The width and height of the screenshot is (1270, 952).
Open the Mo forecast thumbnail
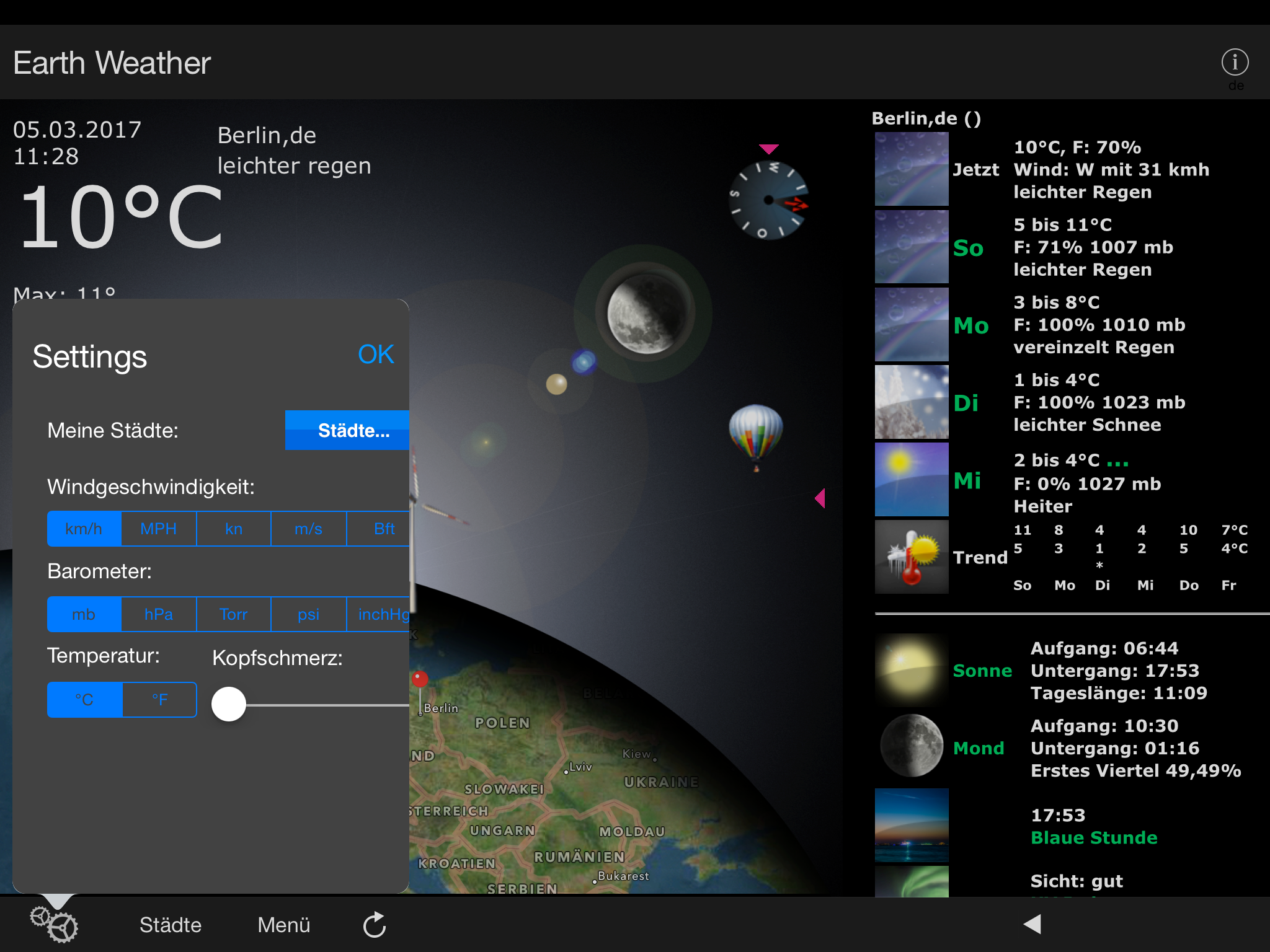(912, 324)
